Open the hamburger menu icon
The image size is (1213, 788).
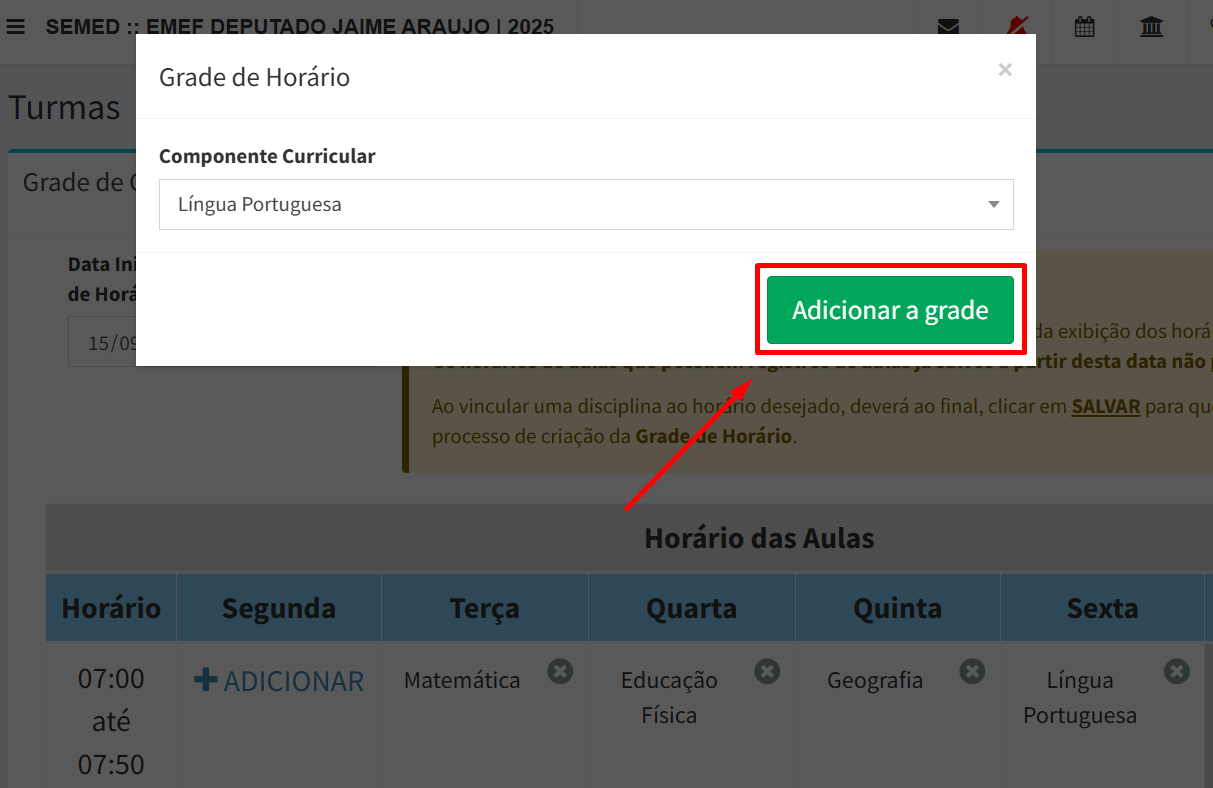[15, 27]
